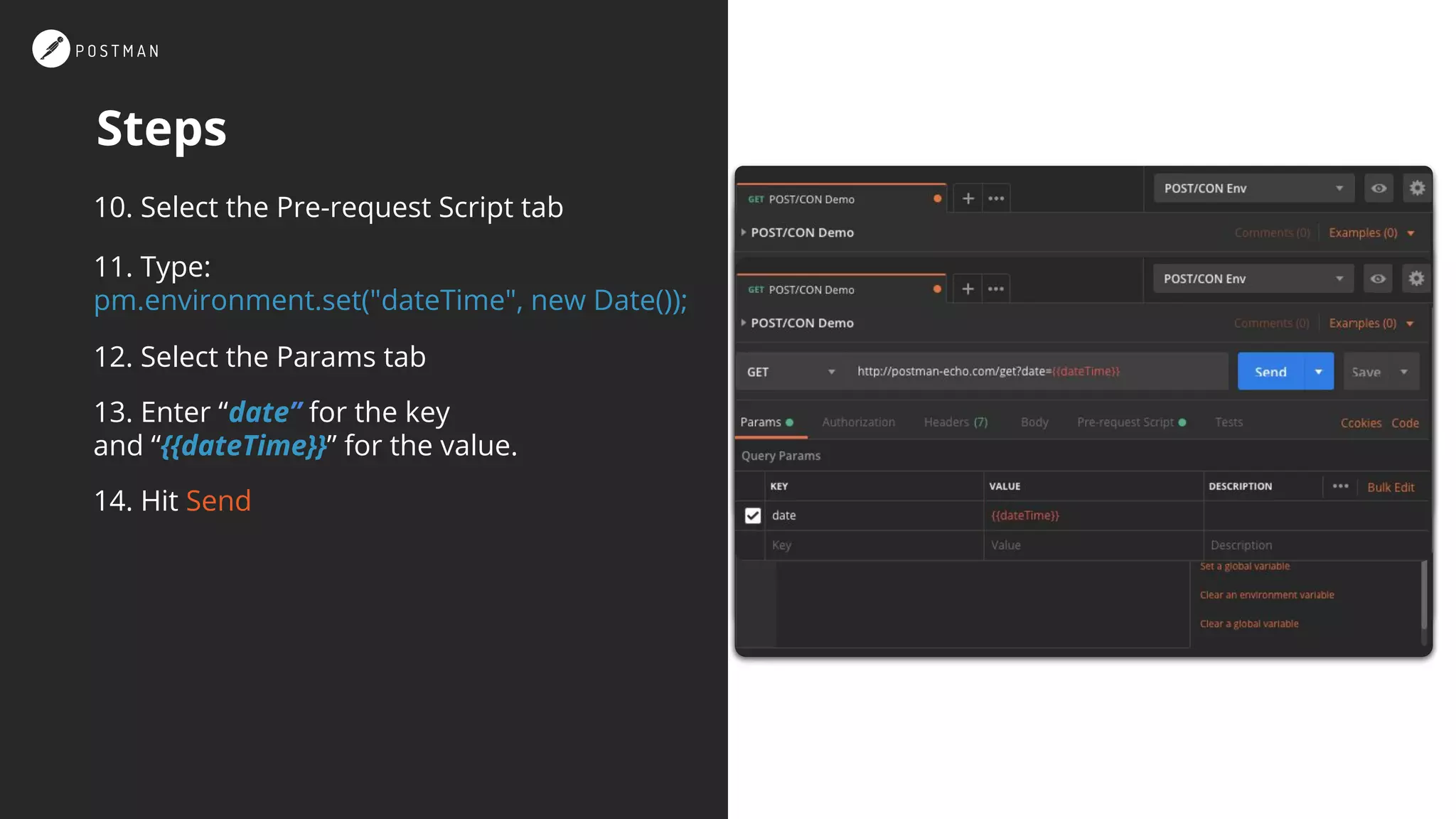Click the empty Value placeholder field
Viewport: 1456px width, 819px height.
click(x=1093, y=545)
